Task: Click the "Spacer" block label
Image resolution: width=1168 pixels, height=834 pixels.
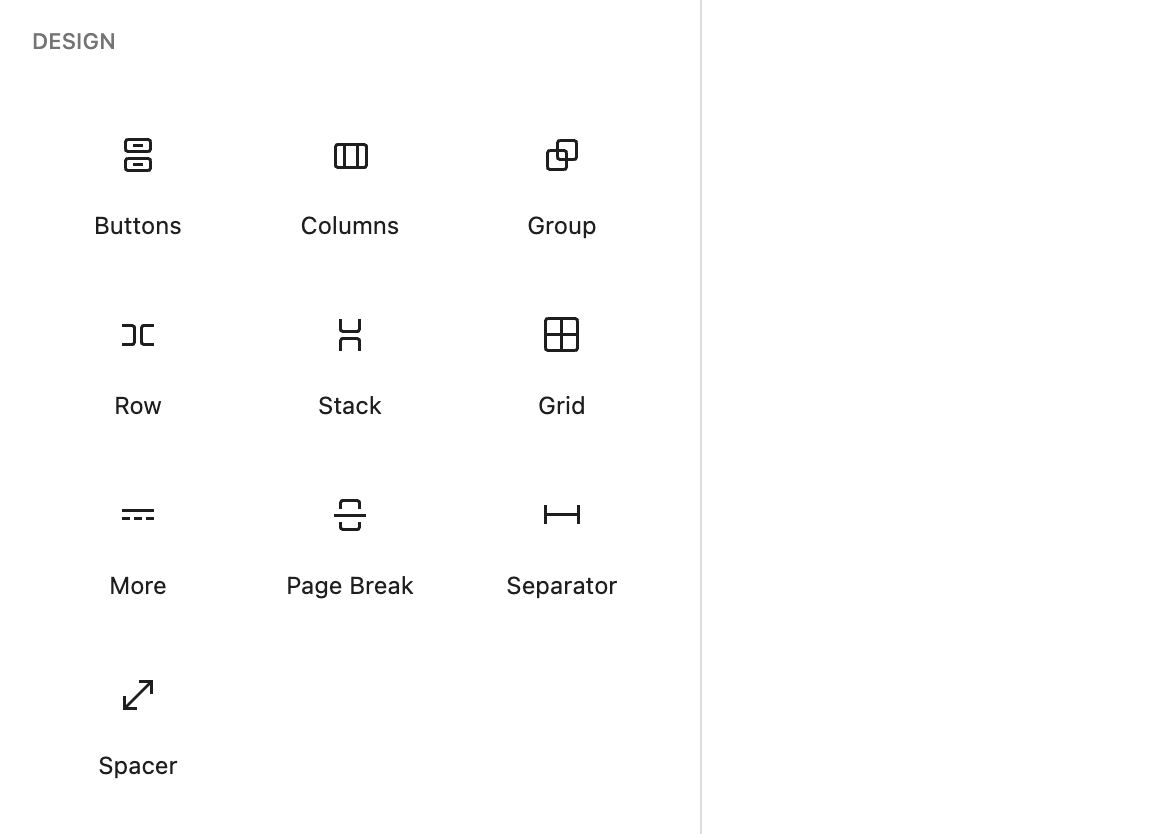Action: [138, 766]
